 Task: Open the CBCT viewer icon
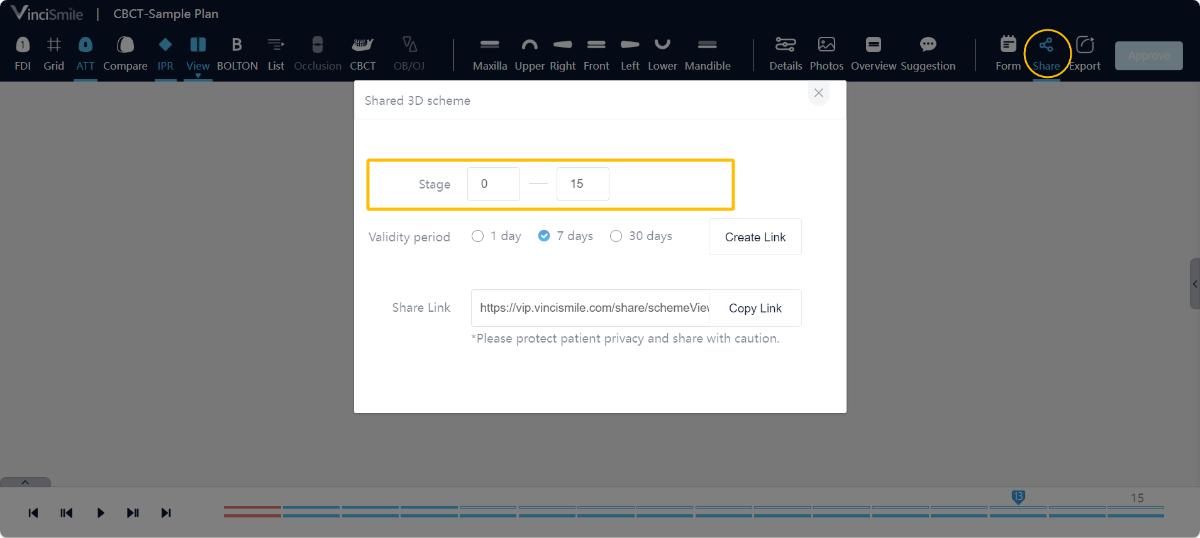(x=363, y=46)
